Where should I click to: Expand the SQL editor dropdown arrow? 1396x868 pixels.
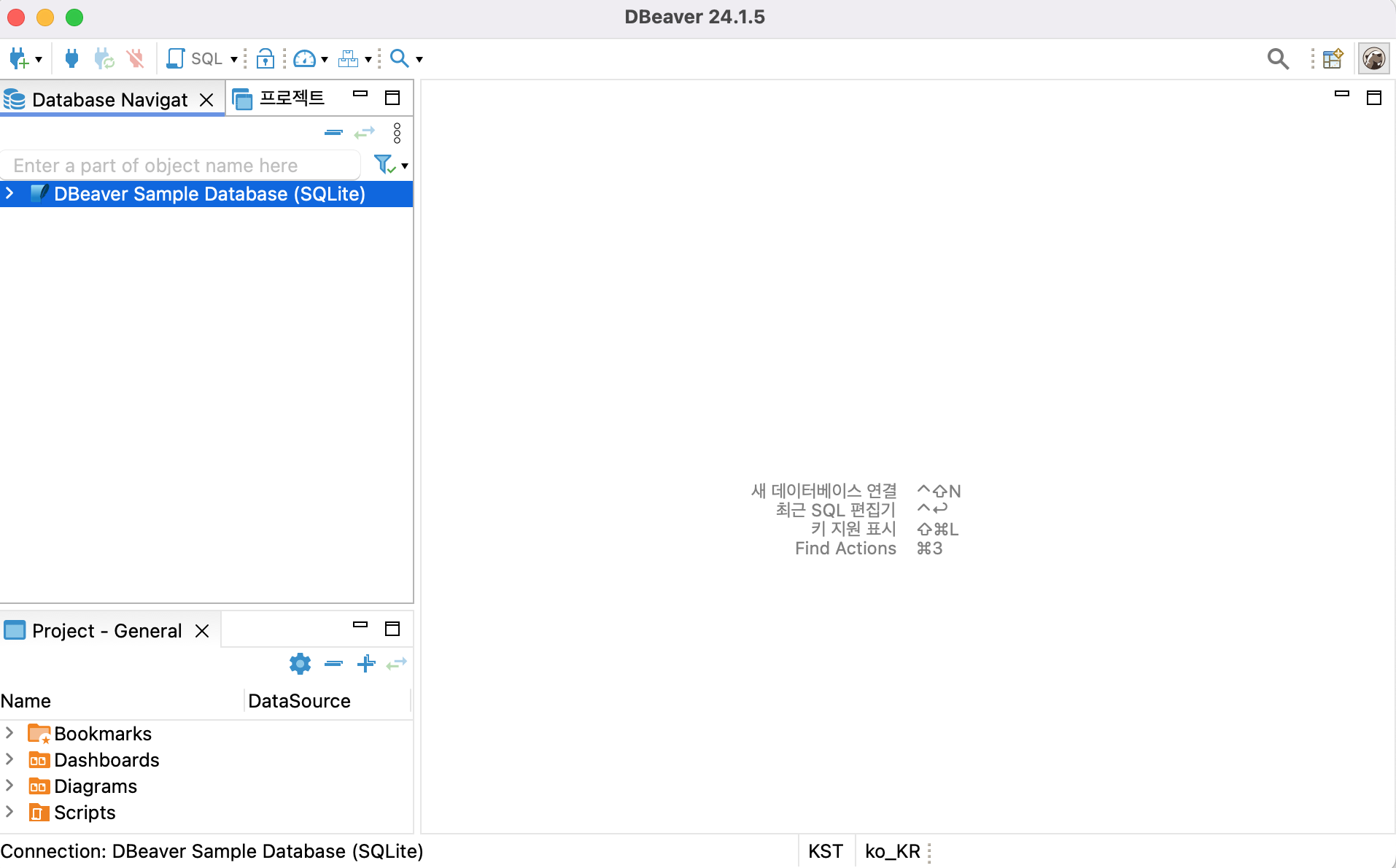point(234,59)
